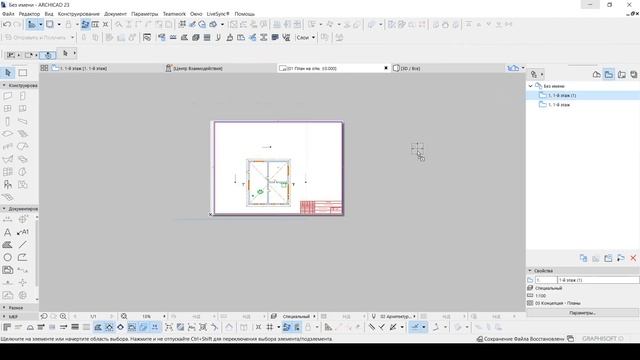
Task: Click the Redo arrow in the top toolbar
Action: (17, 24)
